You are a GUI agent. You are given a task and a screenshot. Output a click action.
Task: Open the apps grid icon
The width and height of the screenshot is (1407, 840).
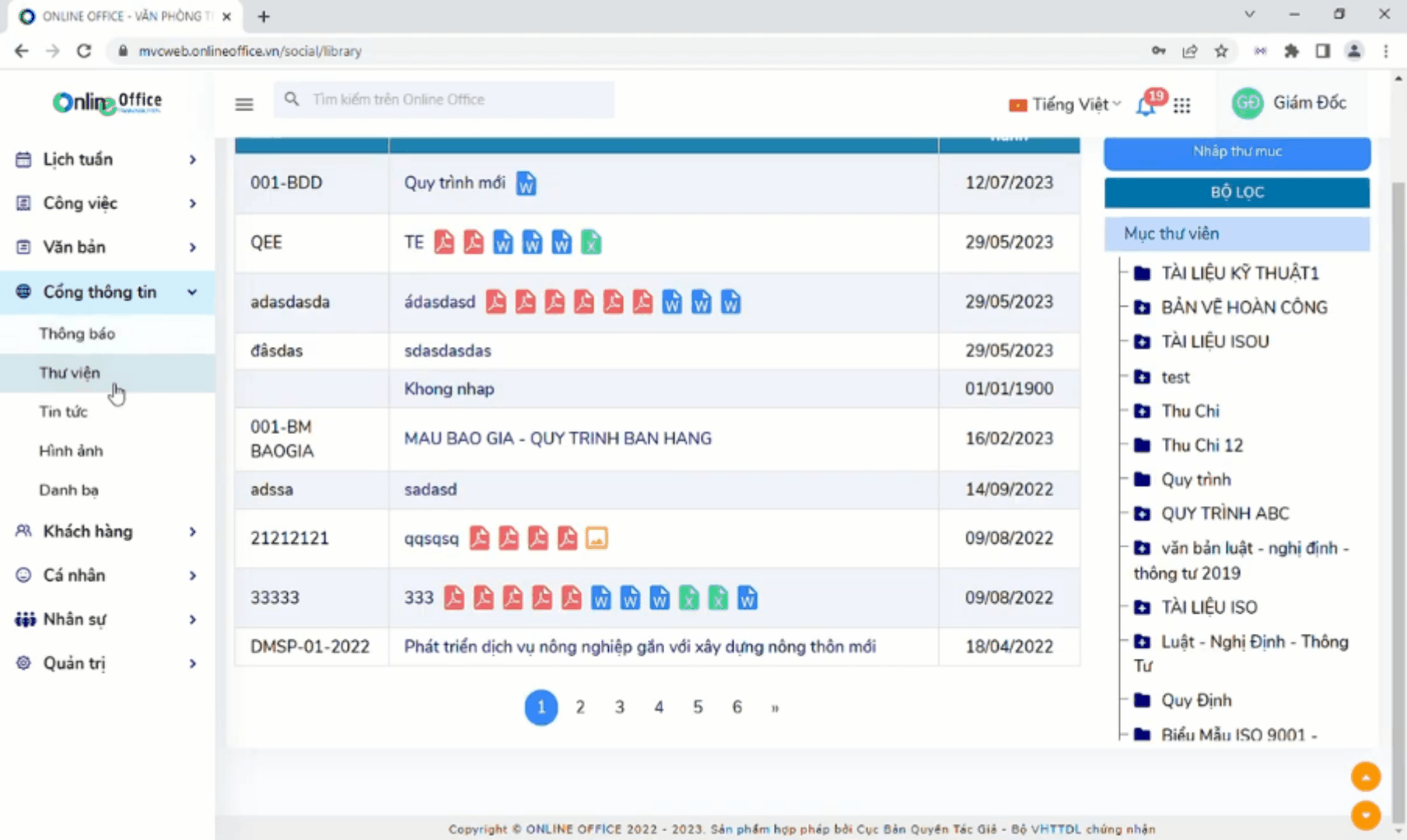click(1181, 105)
